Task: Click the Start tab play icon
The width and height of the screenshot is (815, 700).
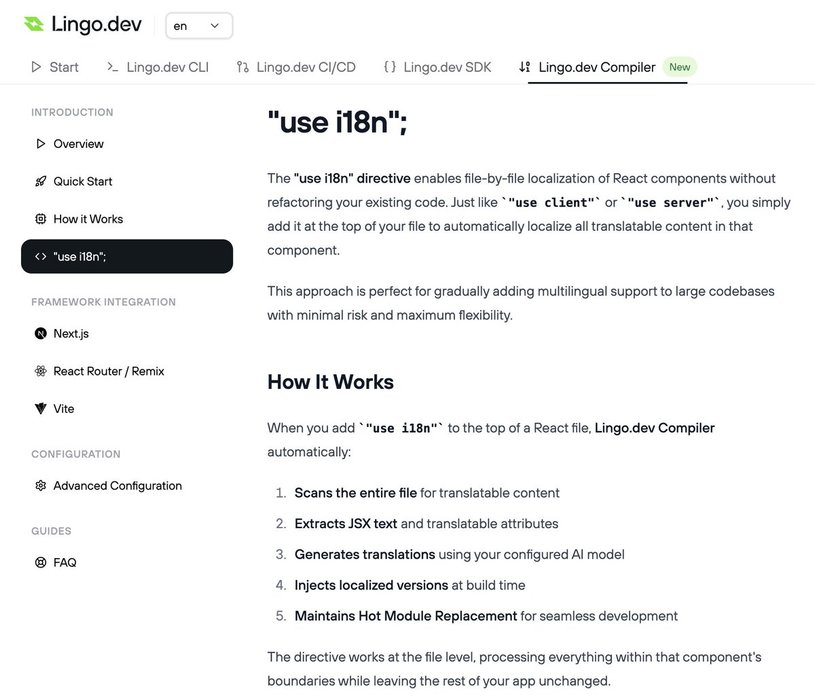Action: point(36,67)
